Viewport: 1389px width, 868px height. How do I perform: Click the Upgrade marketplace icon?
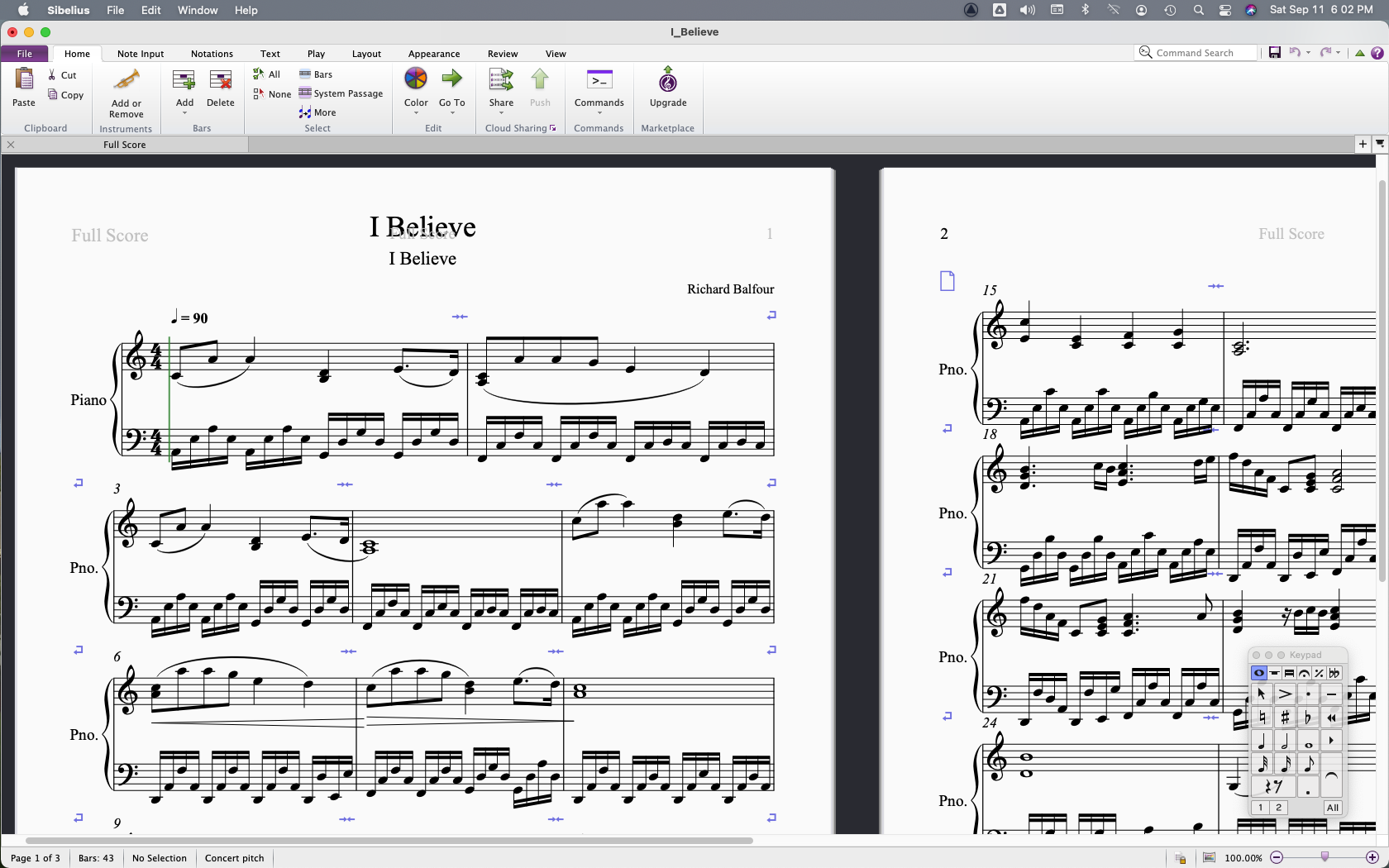pyautogui.click(x=668, y=79)
